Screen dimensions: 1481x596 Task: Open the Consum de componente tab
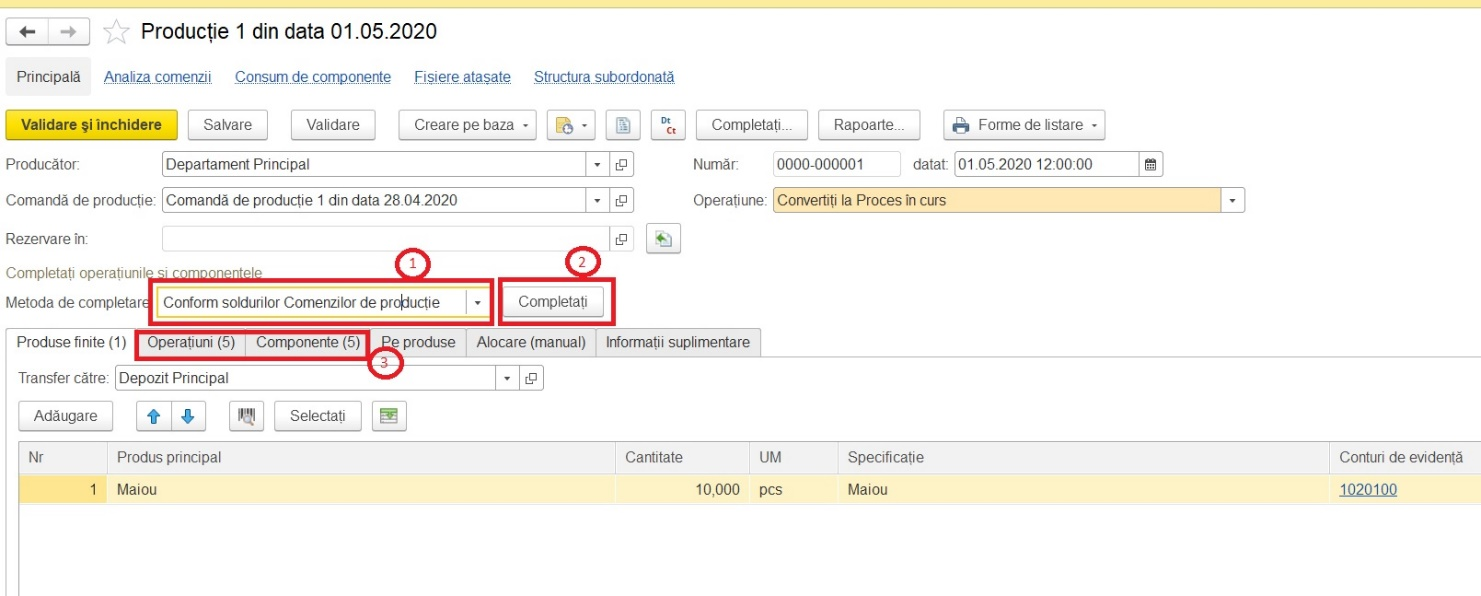coord(313,77)
